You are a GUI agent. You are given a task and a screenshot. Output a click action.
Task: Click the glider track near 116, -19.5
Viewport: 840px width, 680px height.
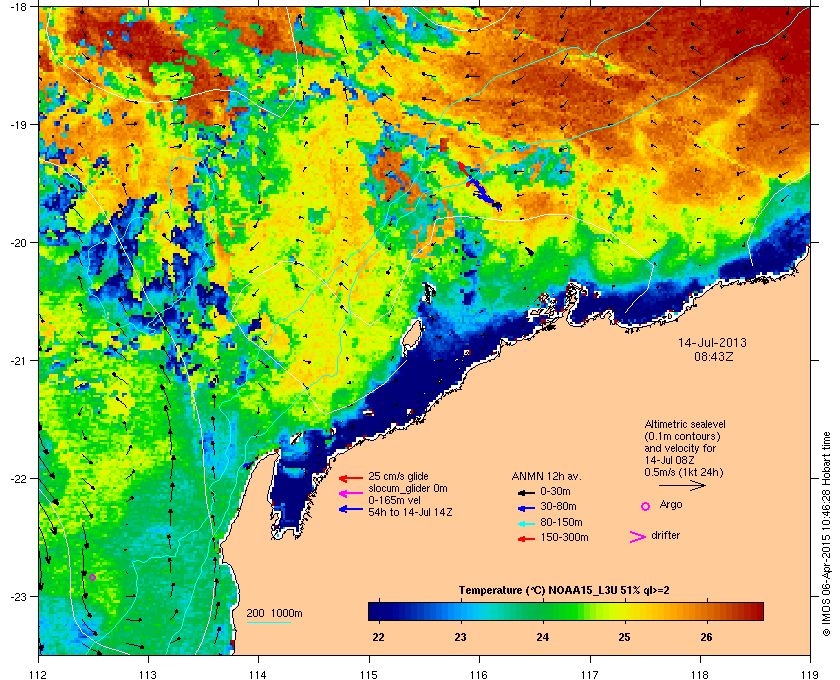pos(481,185)
